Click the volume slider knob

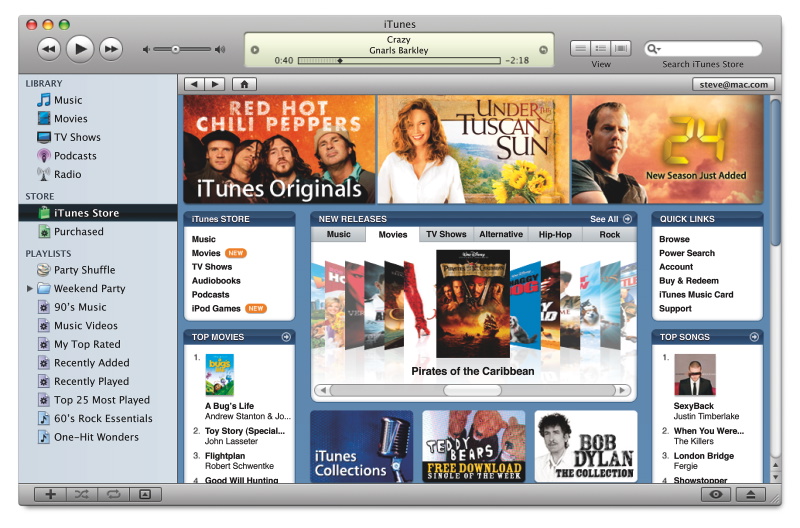click(175, 49)
